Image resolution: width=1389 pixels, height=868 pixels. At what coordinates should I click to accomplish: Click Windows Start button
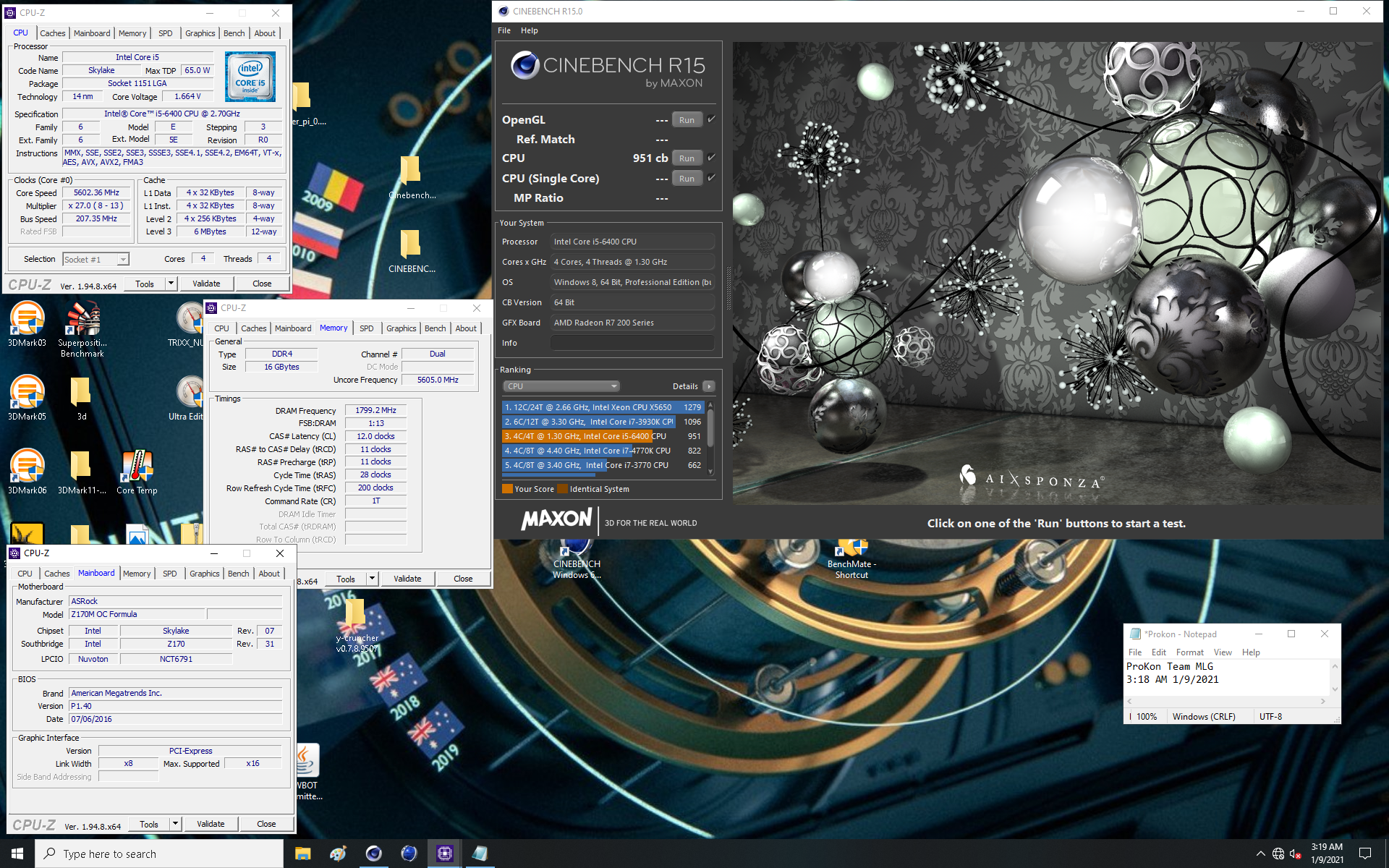(17, 854)
